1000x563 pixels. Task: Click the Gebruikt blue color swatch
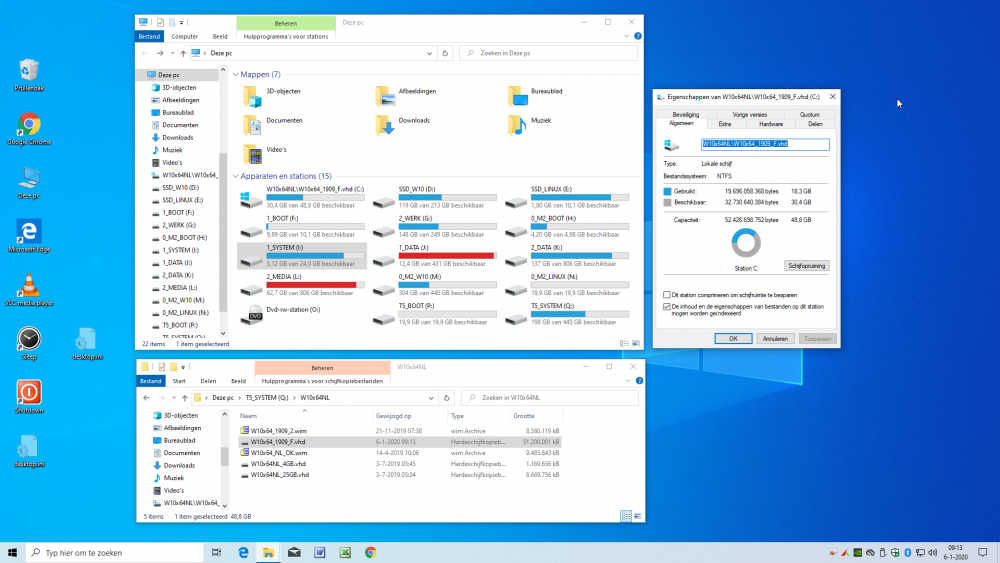(x=668, y=190)
